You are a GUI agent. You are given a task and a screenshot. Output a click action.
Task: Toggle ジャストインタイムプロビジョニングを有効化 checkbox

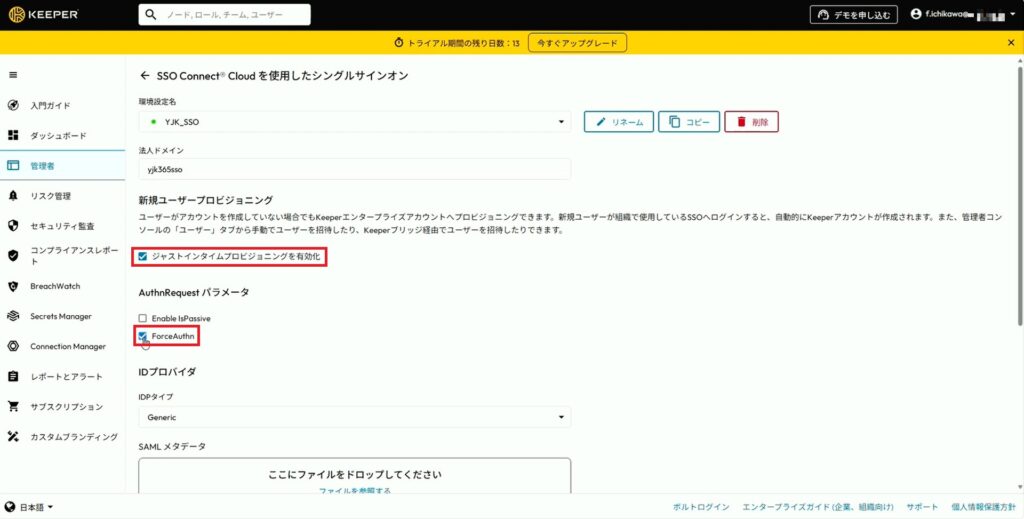coord(142,257)
